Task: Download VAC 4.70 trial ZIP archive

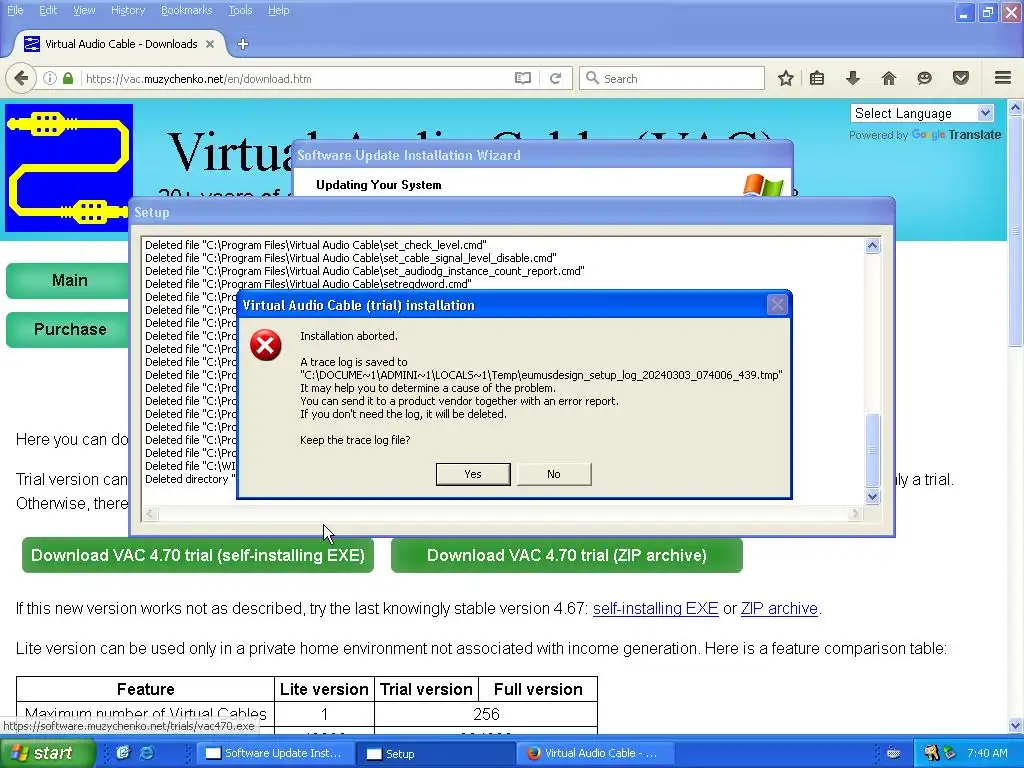Action: (x=567, y=555)
